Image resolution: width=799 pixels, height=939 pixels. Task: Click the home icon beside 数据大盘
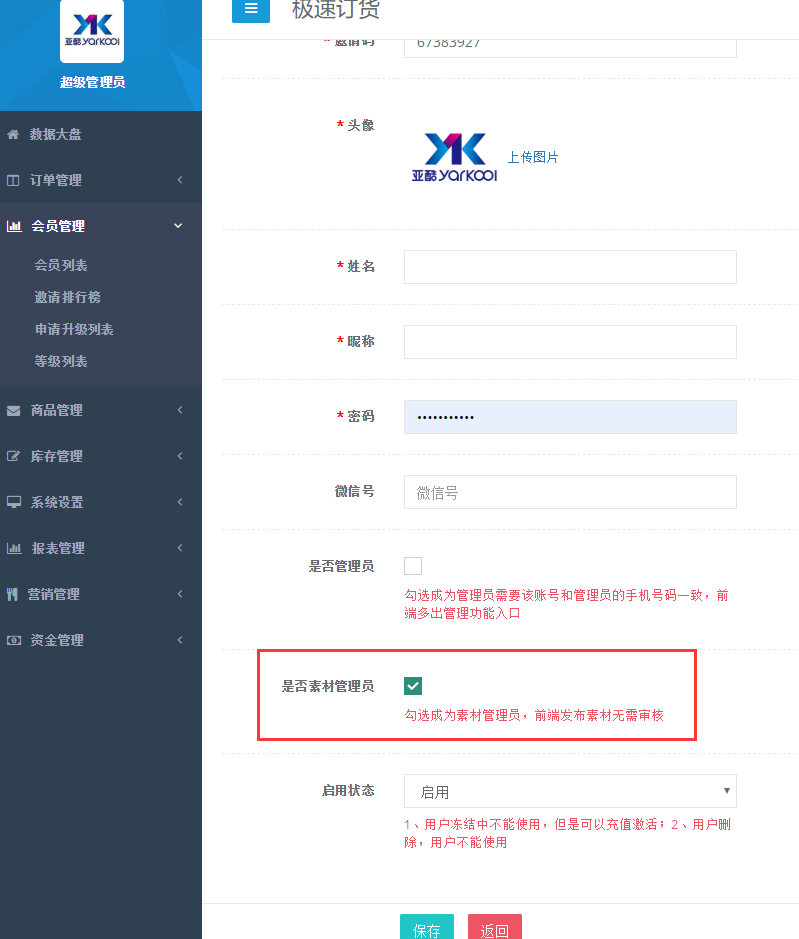click(13, 134)
